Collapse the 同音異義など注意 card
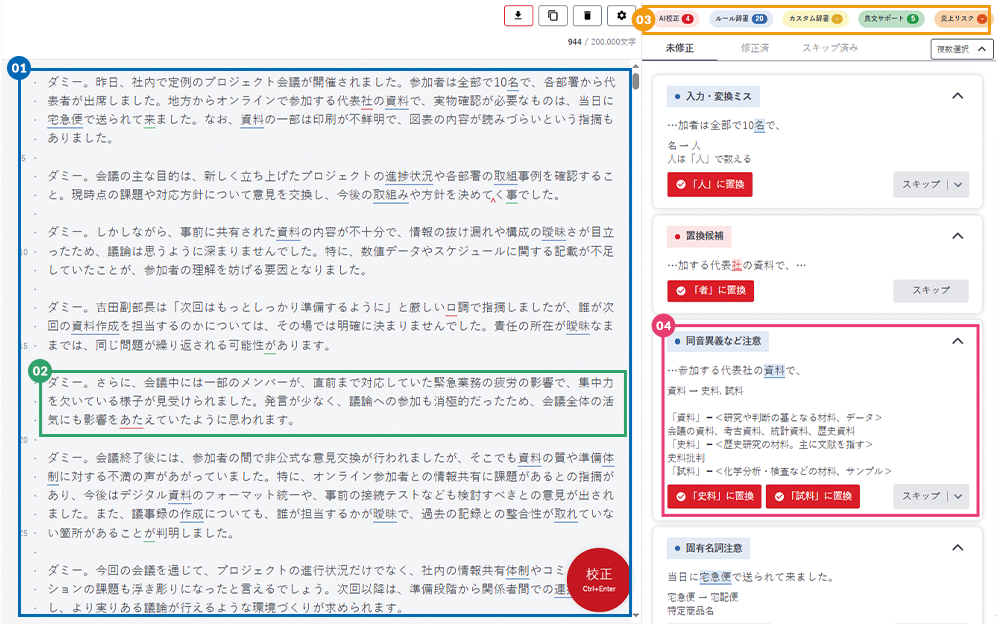 (957, 341)
